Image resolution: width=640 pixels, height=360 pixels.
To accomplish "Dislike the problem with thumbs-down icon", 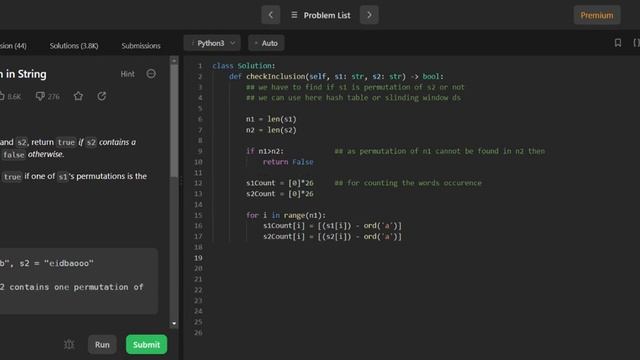I will tap(40, 96).
